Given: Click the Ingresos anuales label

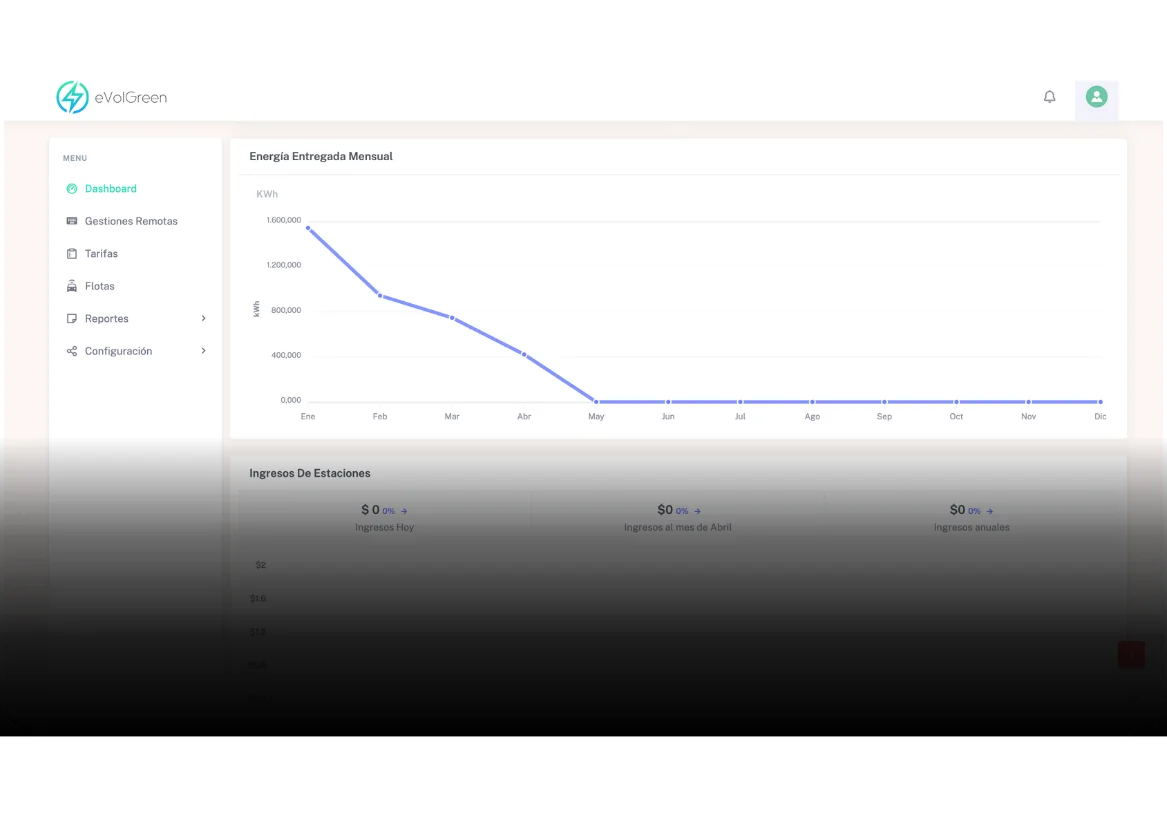Looking at the screenshot, I should click(x=972, y=528).
